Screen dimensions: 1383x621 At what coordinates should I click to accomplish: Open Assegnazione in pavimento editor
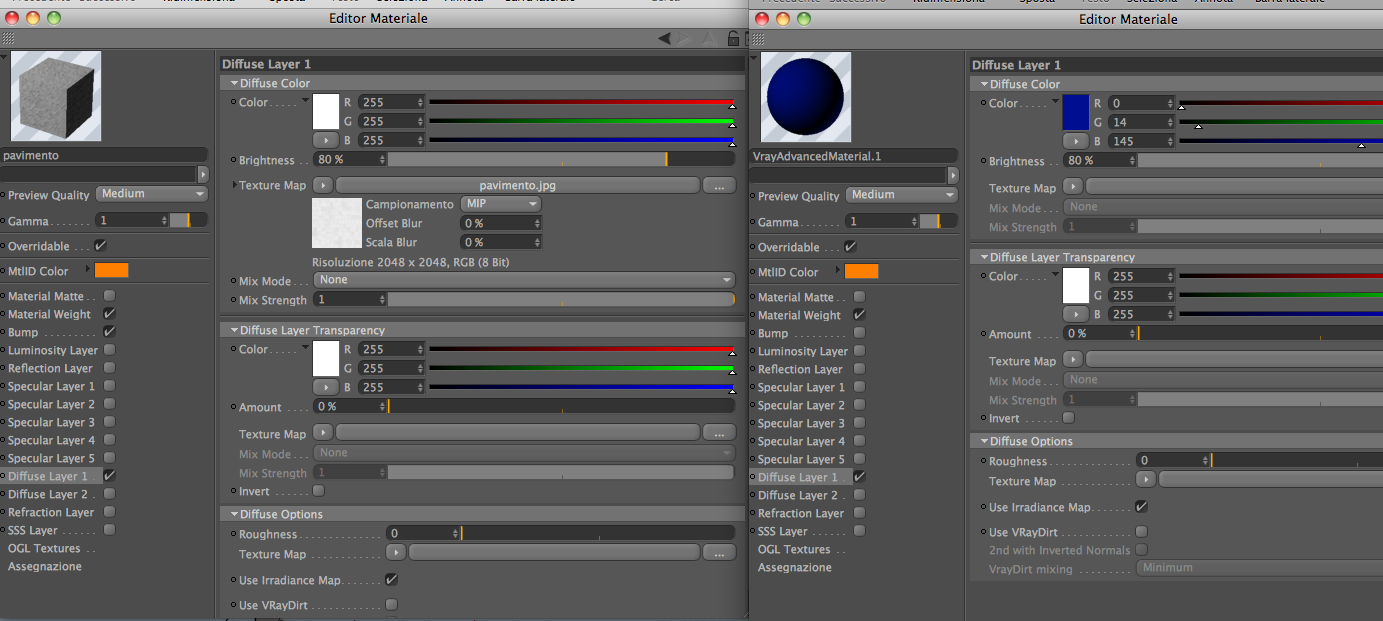point(45,566)
